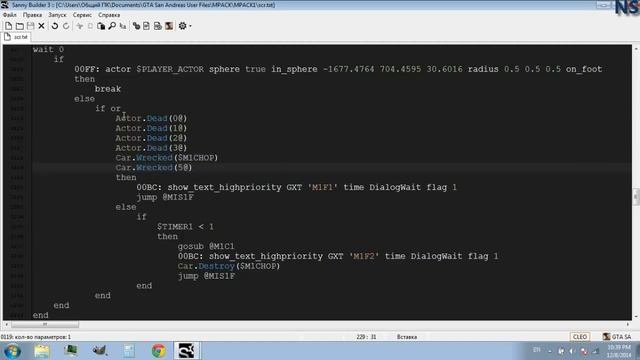Viewport: 640px width, 360px height.
Task: Open Find with magnifier icon
Action: click(112, 26)
